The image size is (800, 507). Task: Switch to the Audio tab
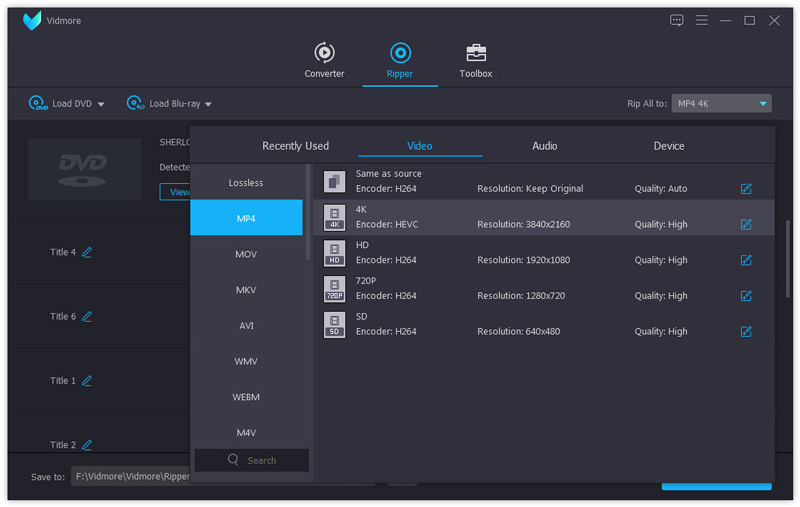click(x=544, y=146)
